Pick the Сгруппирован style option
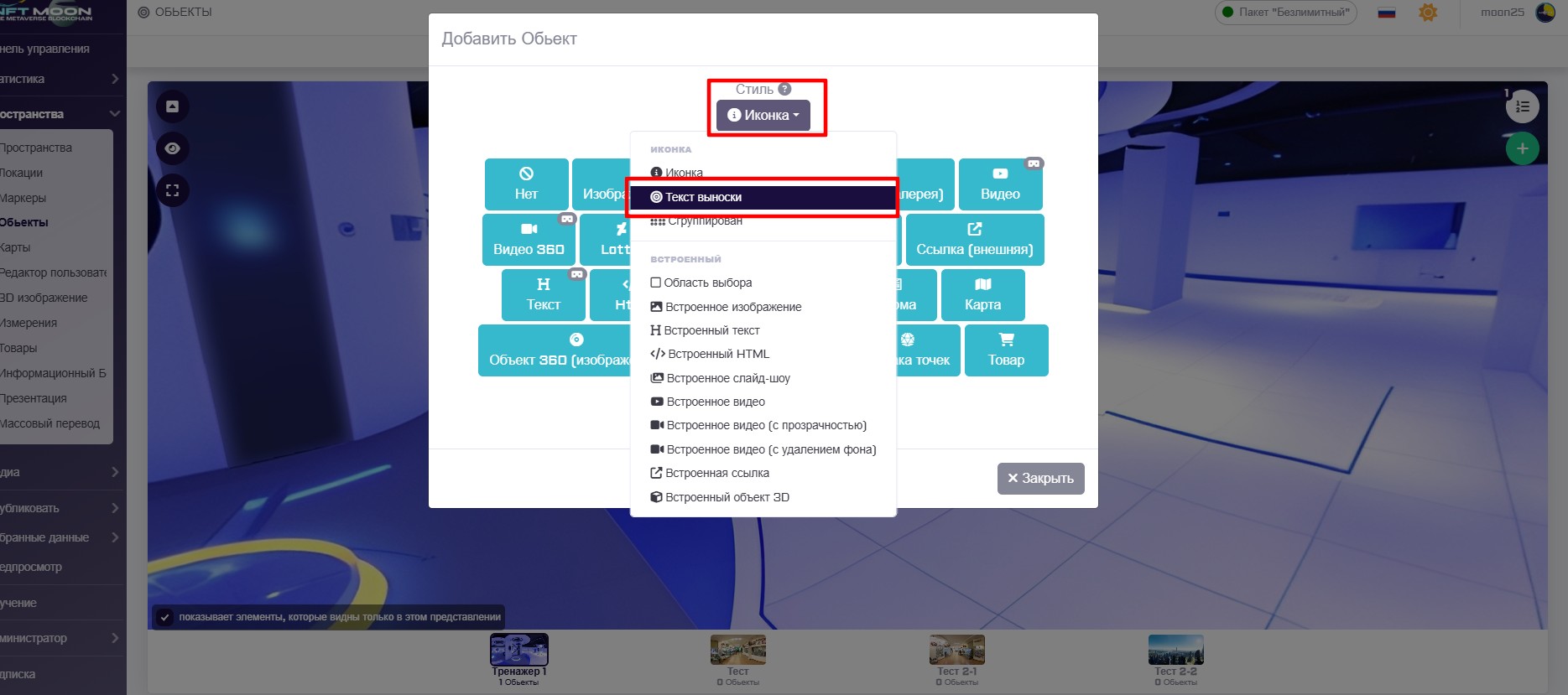This screenshot has height=695, width=1568. 763,221
